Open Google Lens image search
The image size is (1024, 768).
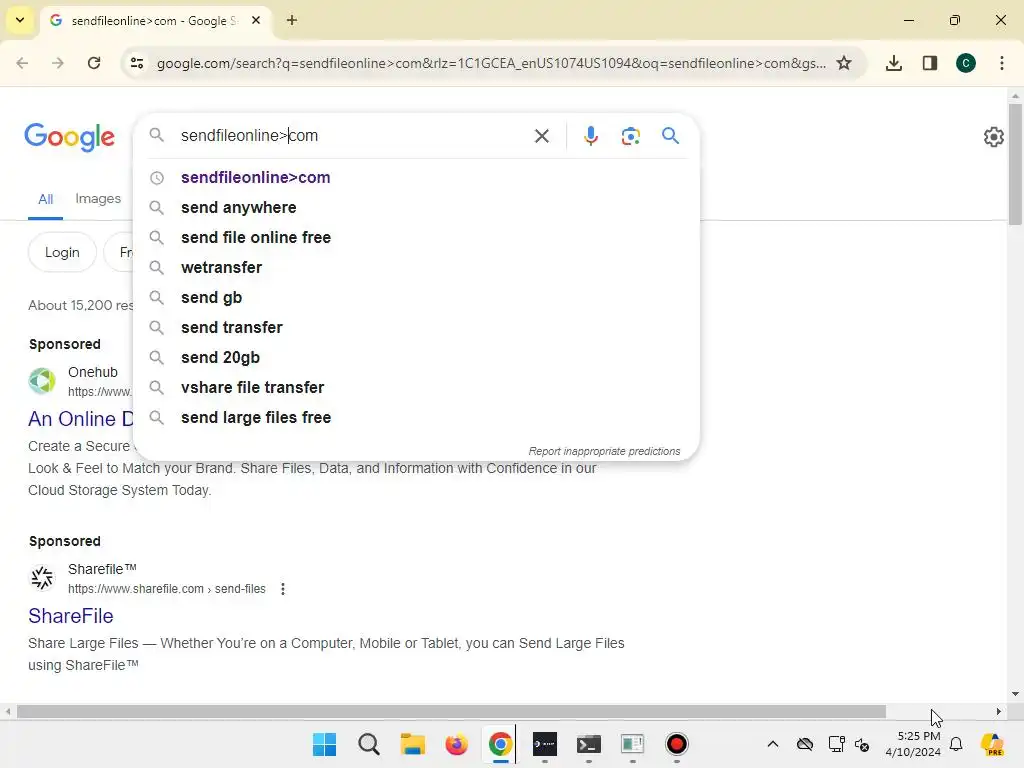pos(630,136)
